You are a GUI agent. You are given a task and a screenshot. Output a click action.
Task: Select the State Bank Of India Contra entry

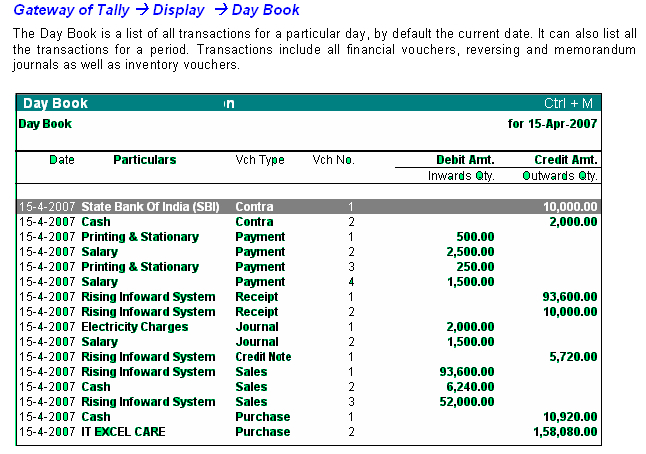tap(150, 206)
